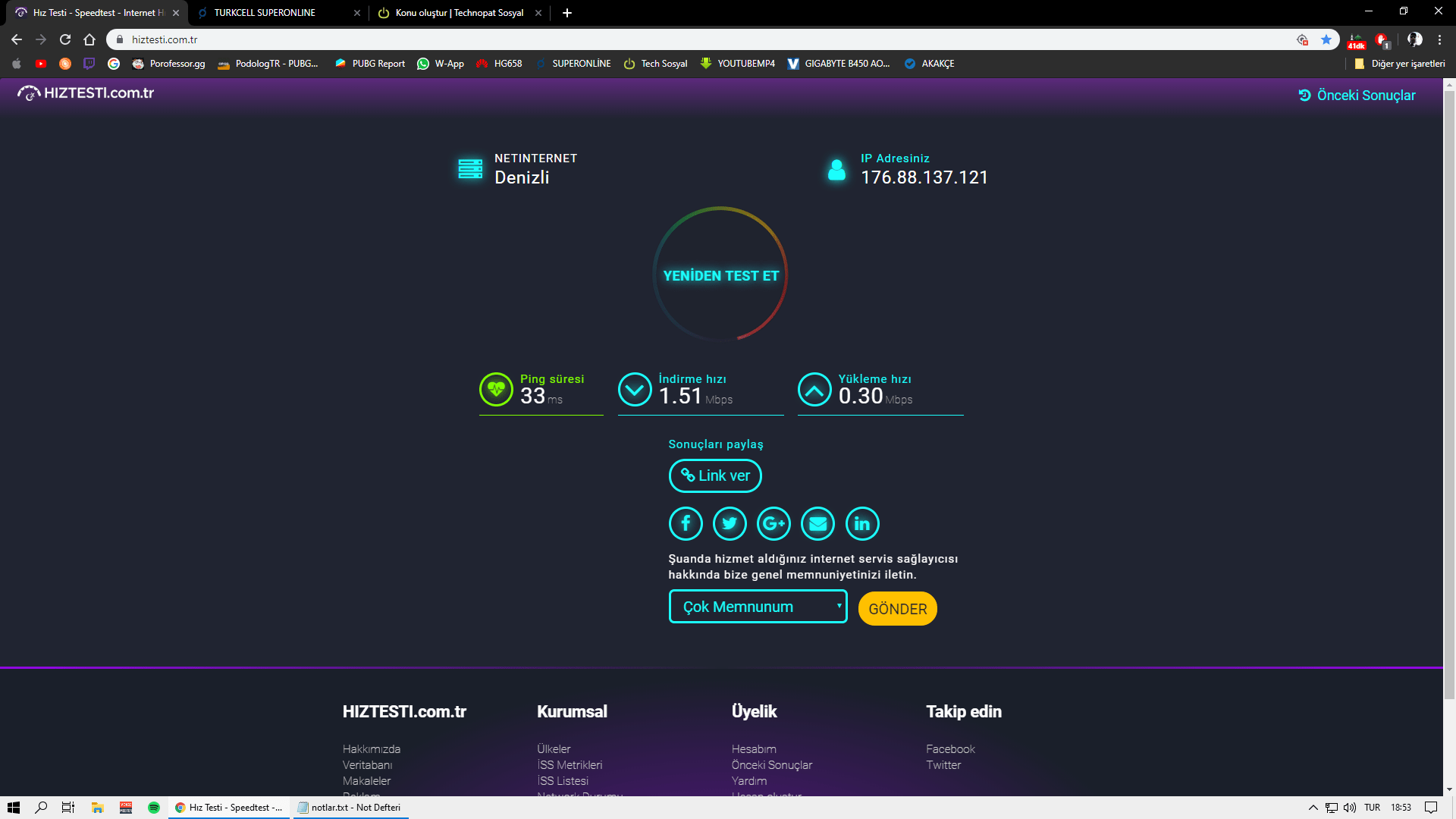The image size is (1456, 819).
Task: Share results by email icon
Action: coord(817,523)
